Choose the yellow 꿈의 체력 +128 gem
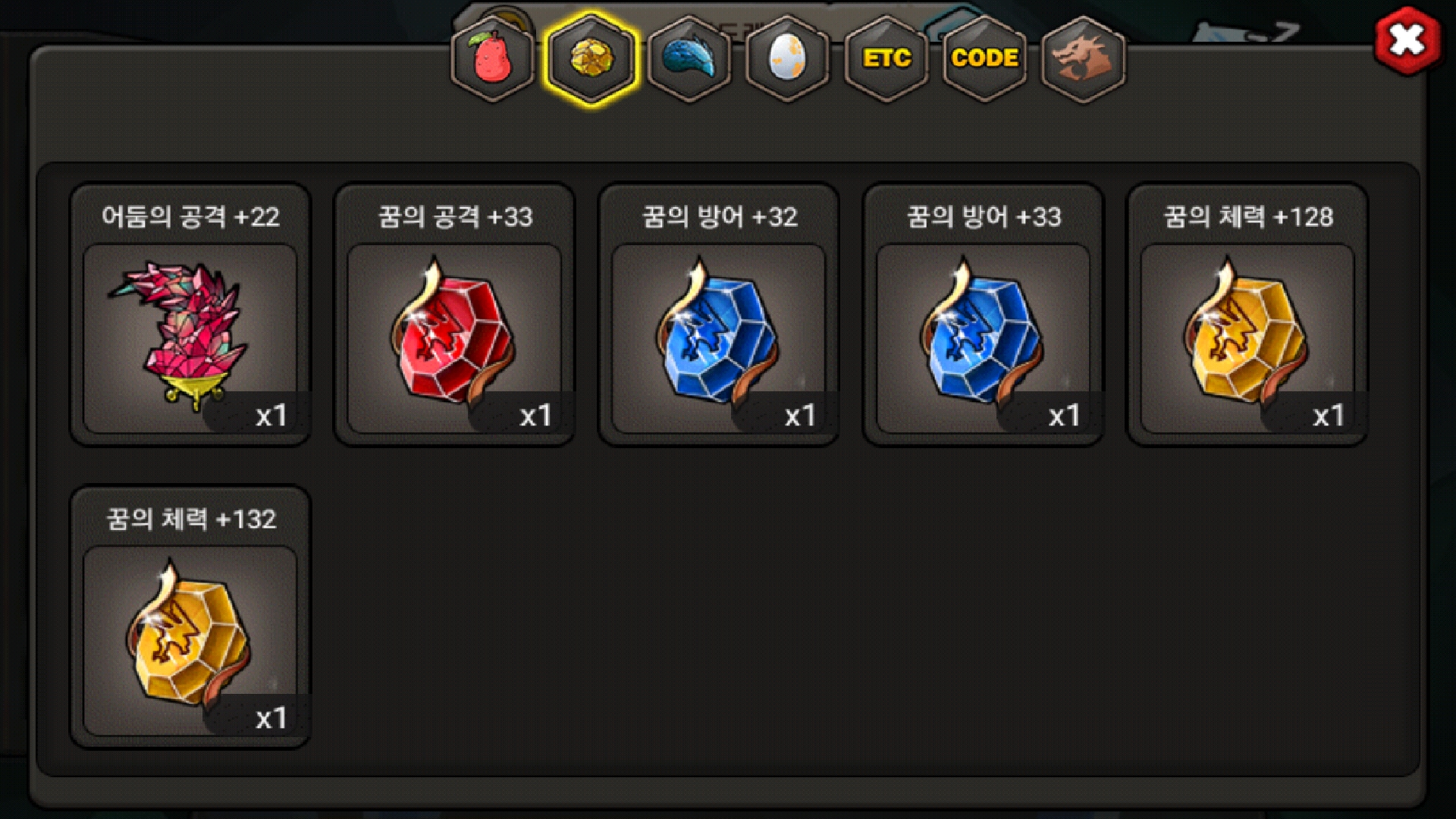The width and height of the screenshot is (1456, 819). tap(1247, 338)
